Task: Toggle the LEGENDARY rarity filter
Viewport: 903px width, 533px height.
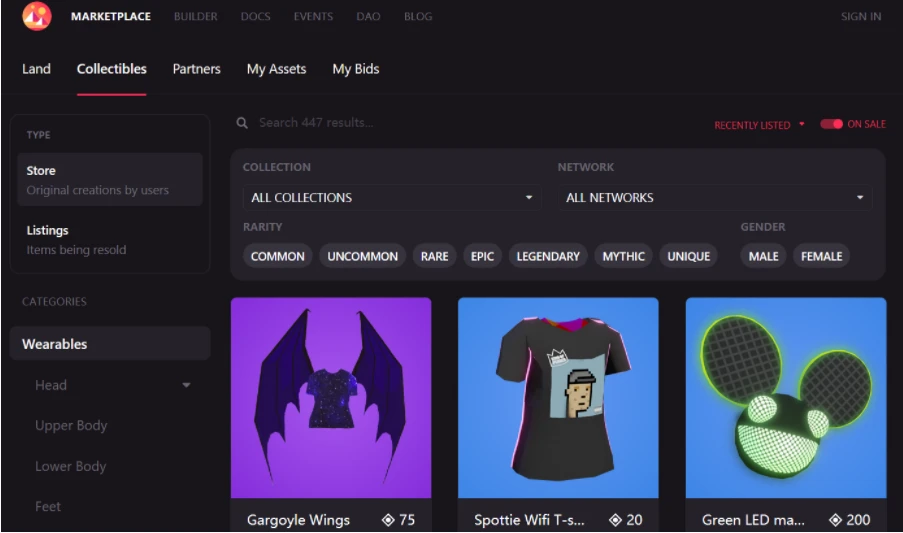Action: pos(548,256)
